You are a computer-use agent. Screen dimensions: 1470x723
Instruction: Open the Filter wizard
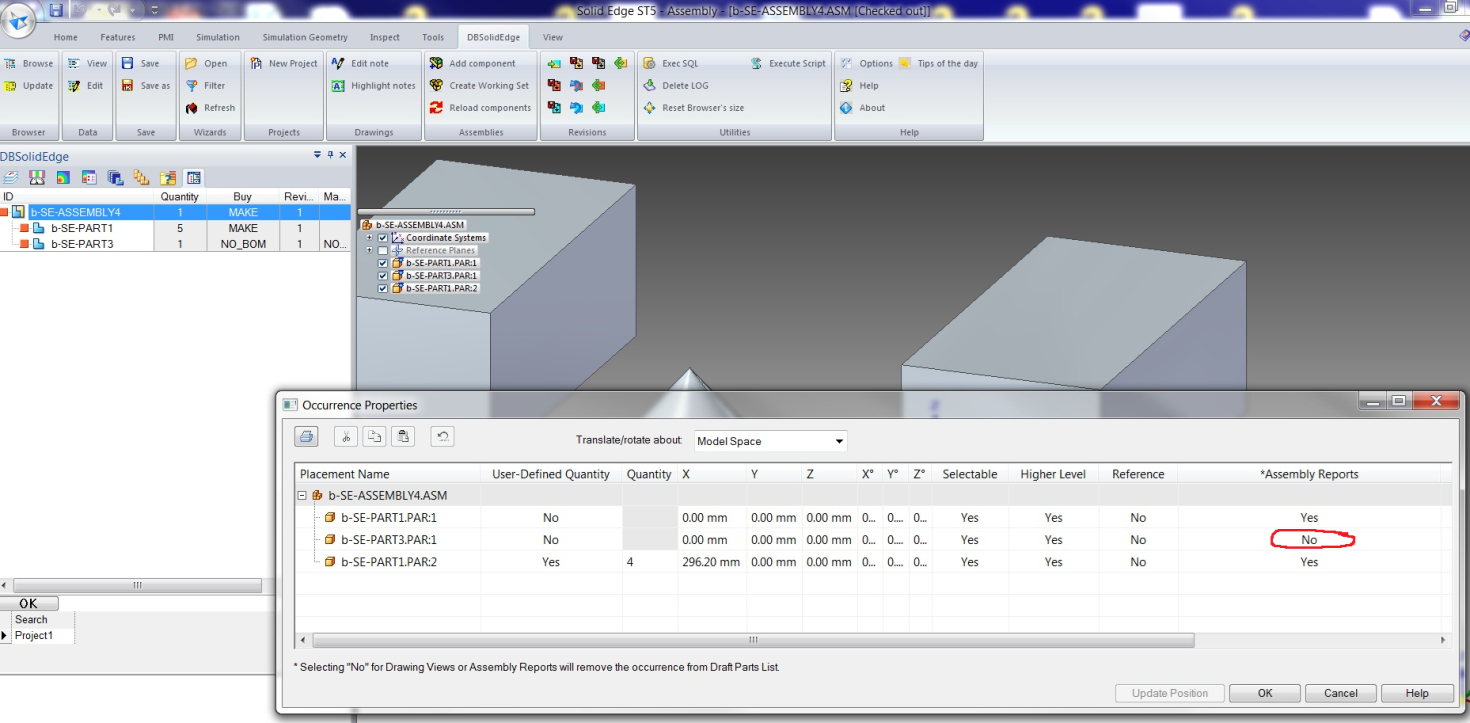point(206,86)
